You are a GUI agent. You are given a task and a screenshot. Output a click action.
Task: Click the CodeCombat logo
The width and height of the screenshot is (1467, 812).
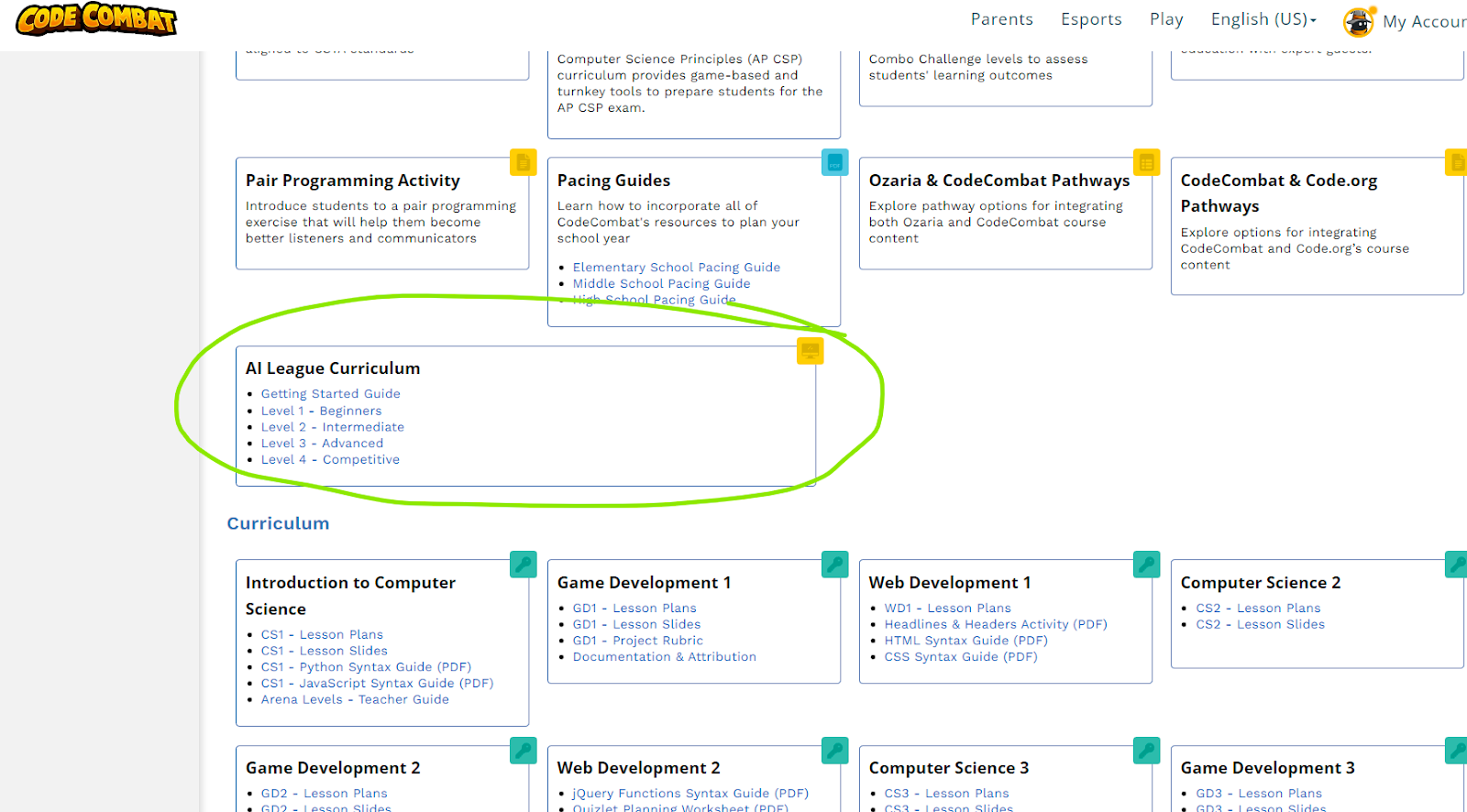[x=96, y=18]
